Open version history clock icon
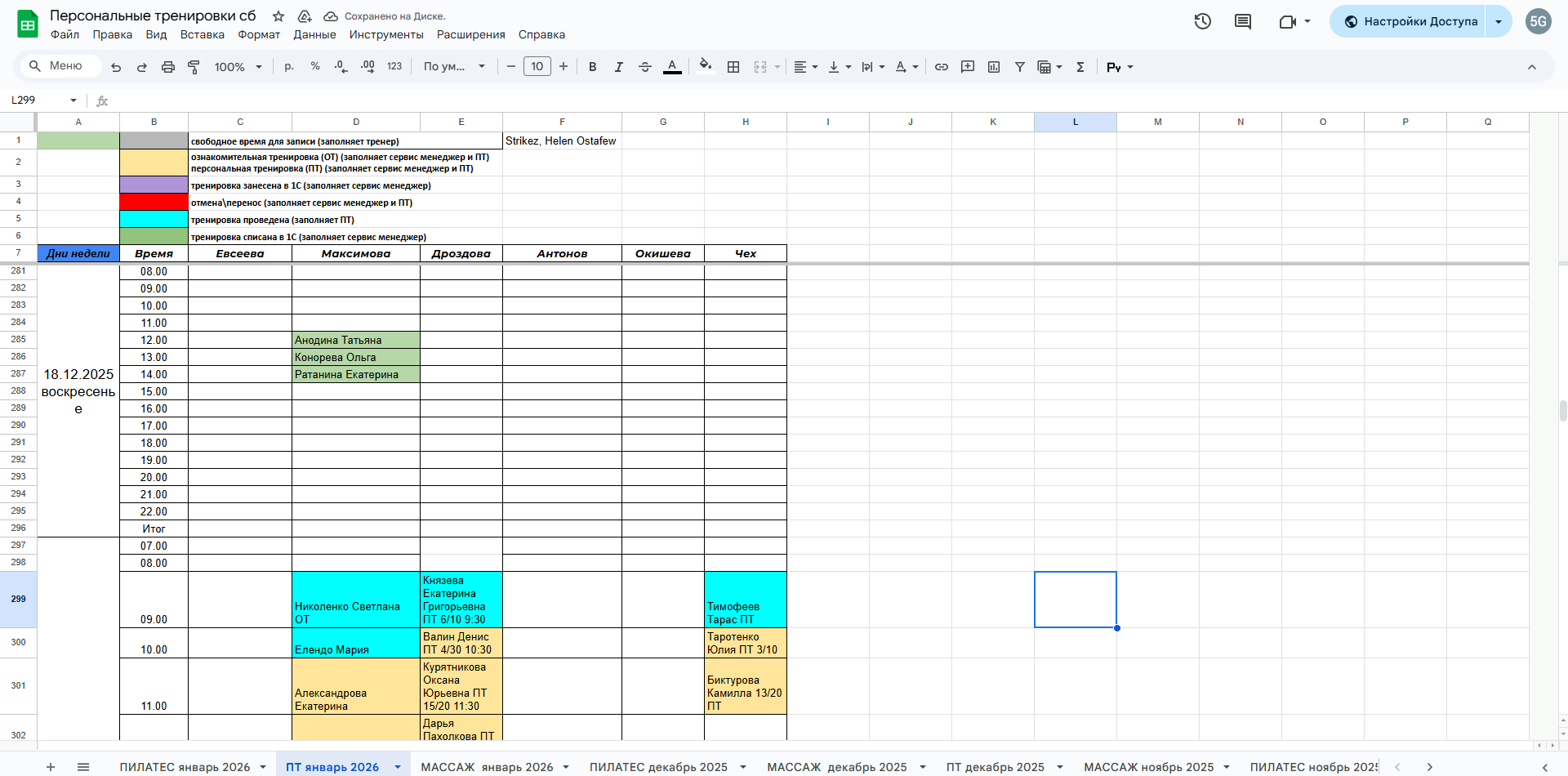This screenshot has width=1568, height=776. tap(1202, 22)
